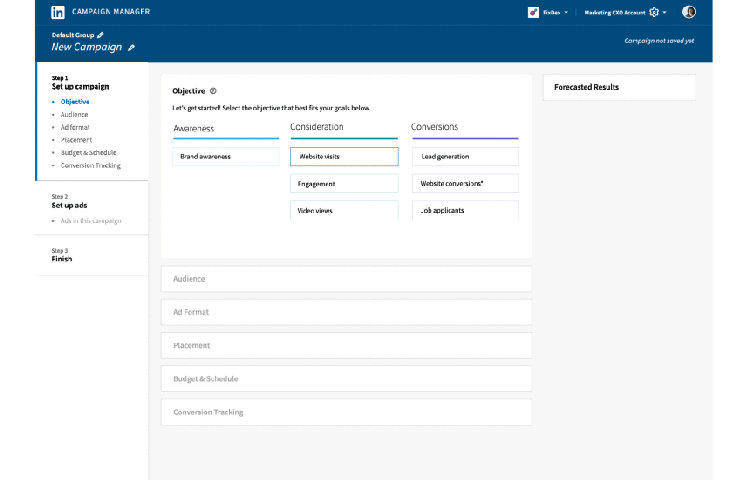Go to Audience in the sidebar
Viewport: 750px width, 480px height.
coord(75,114)
